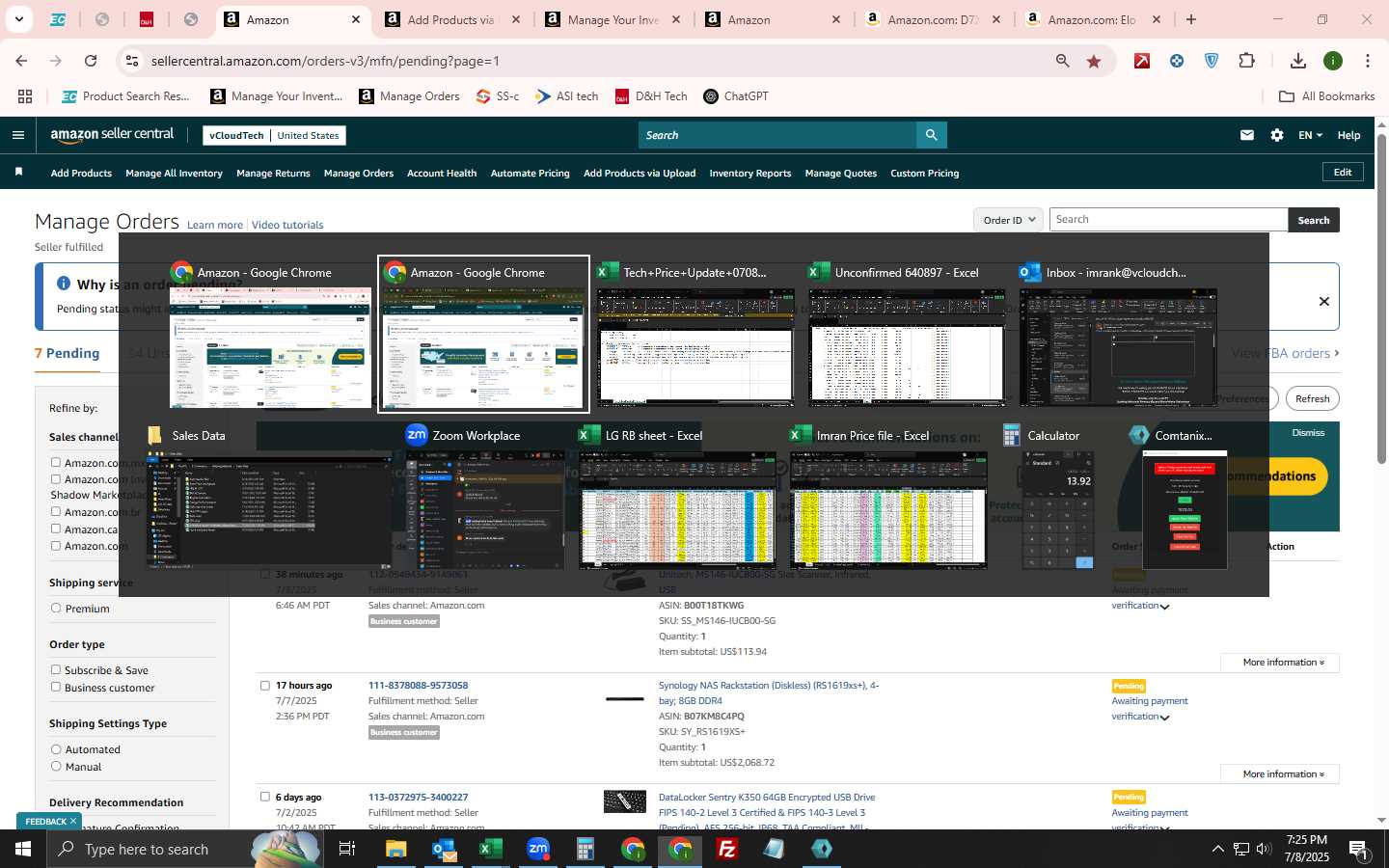Open Outlook from the taskbar

click(x=444, y=849)
